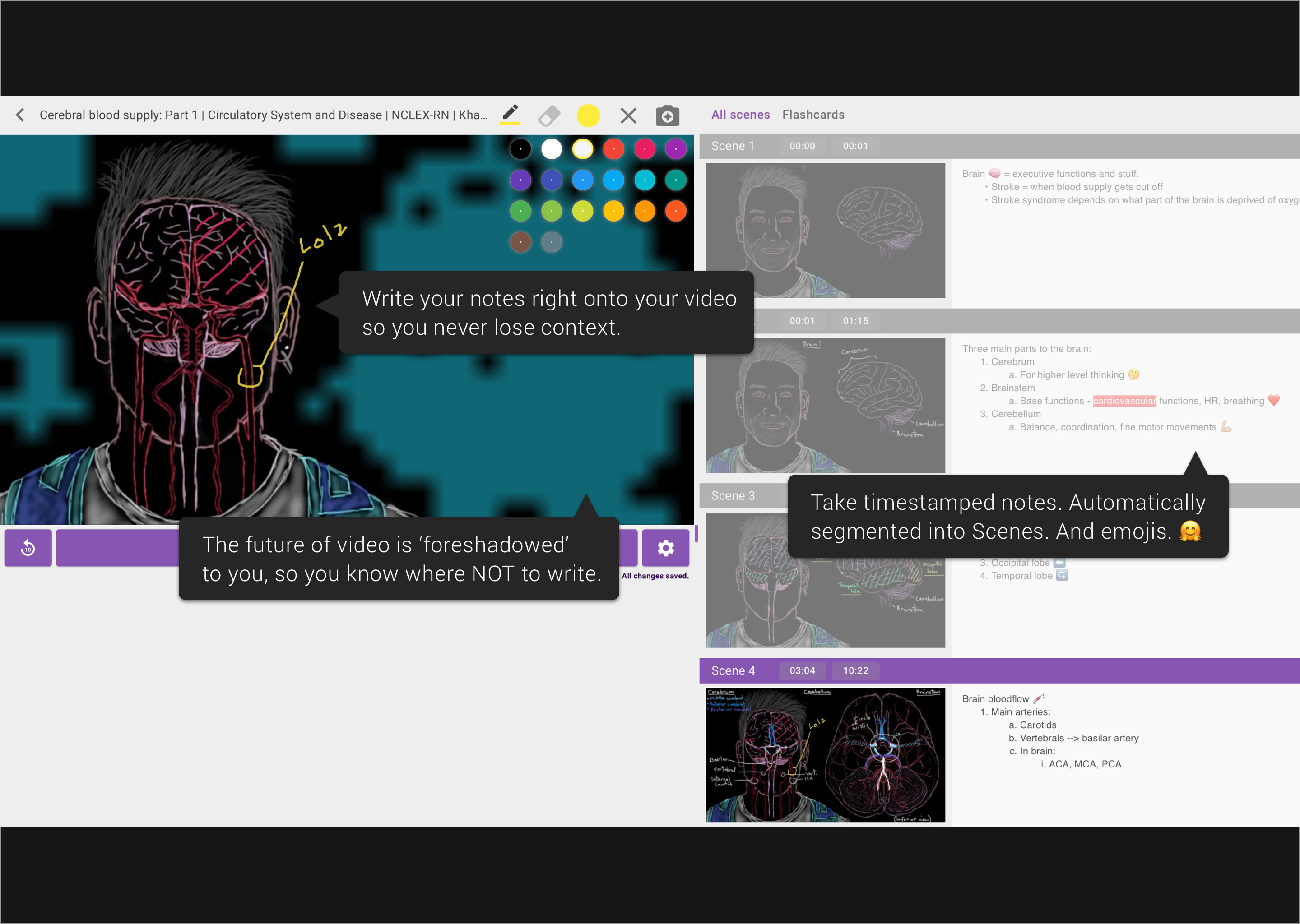Click the 03:04 start time of Scene 4
The image size is (1300, 924).
[802, 670]
